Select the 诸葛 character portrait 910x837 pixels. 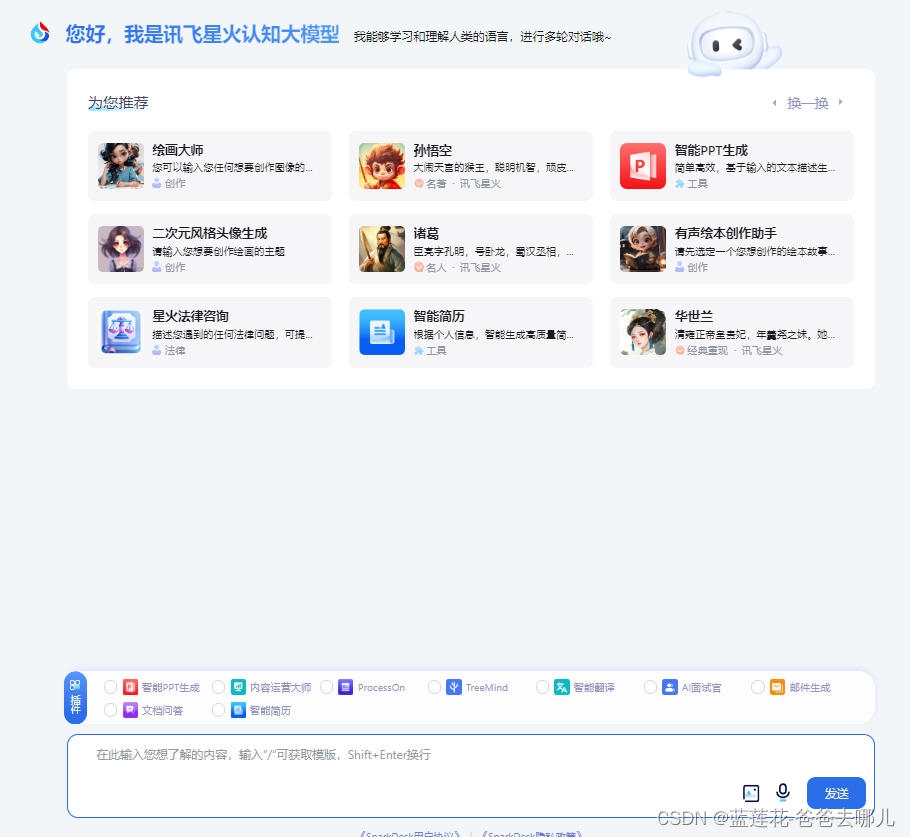tap(382, 249)
